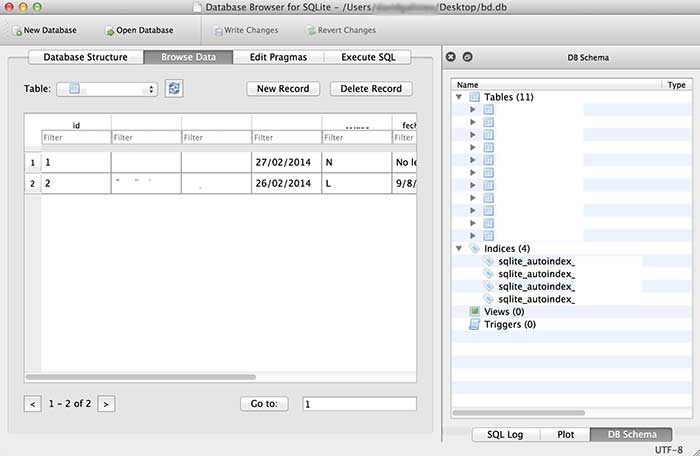This screenshot has width=700, height=456.
Task: Select the last sqlite_autoindex_ entry
Action: (x=537, y=299)
